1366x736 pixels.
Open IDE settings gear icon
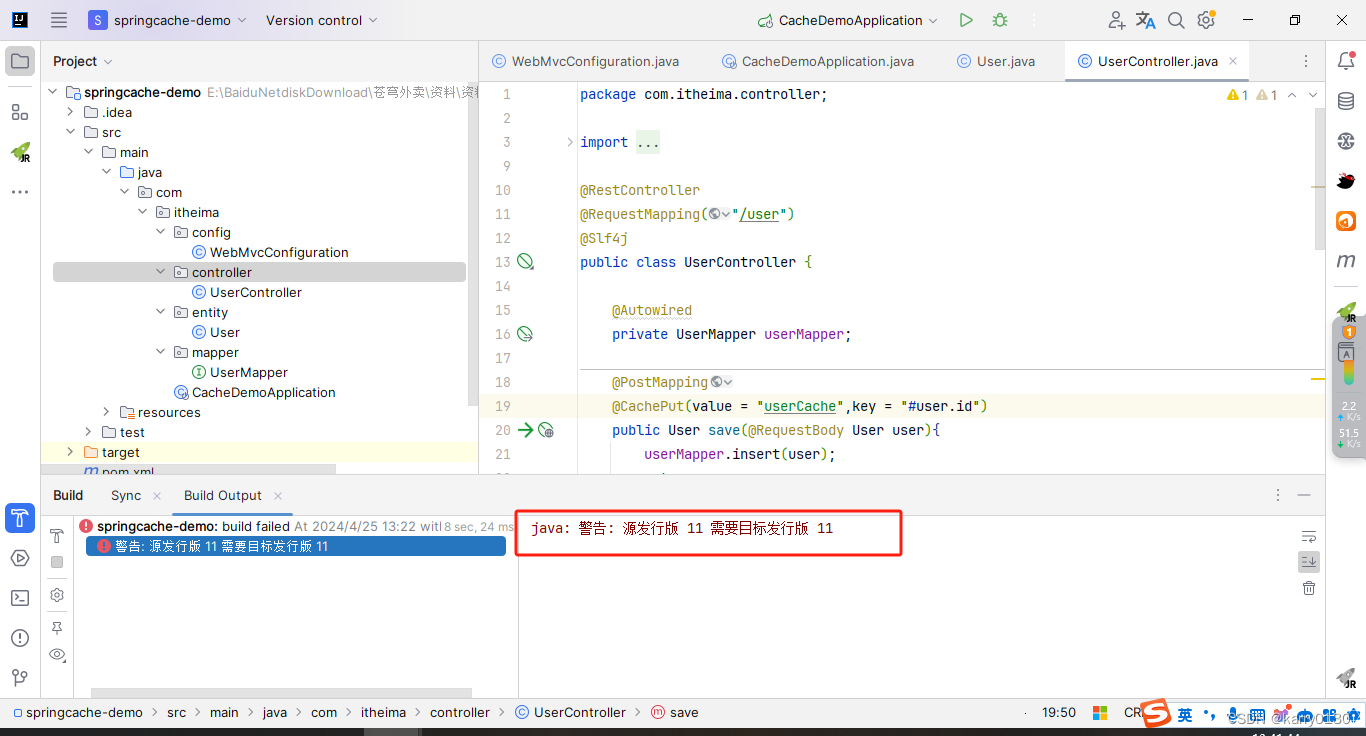[1206, 20]
